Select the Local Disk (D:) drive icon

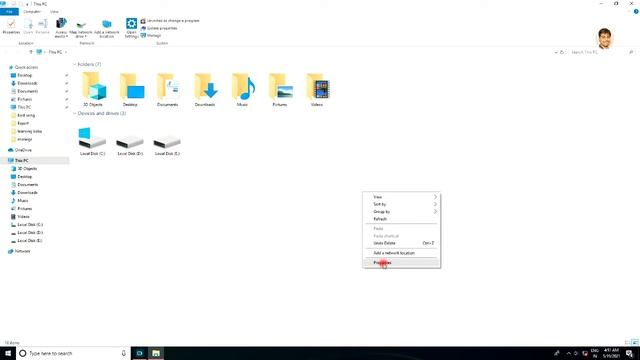click(x=130, y=141)
